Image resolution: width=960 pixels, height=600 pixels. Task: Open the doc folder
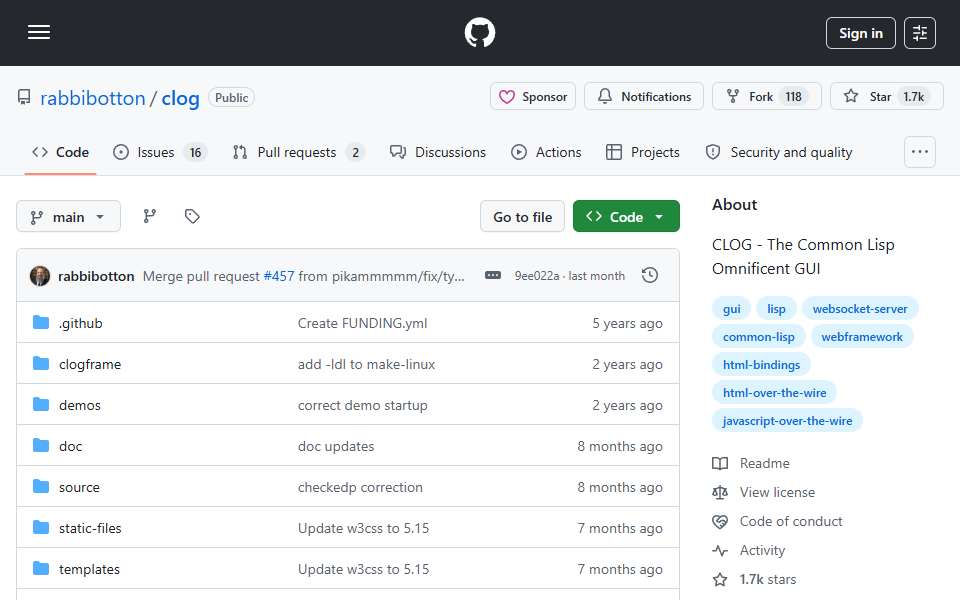pyautogui.click(x=70, y=446)
